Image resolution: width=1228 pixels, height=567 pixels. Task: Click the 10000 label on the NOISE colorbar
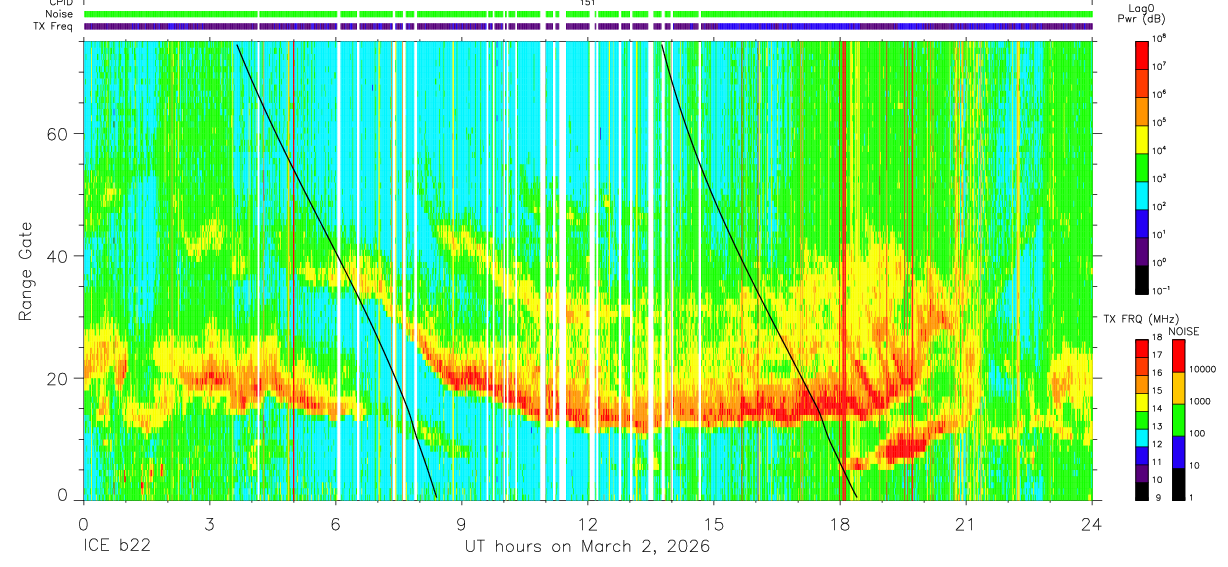coord(1204,370)
